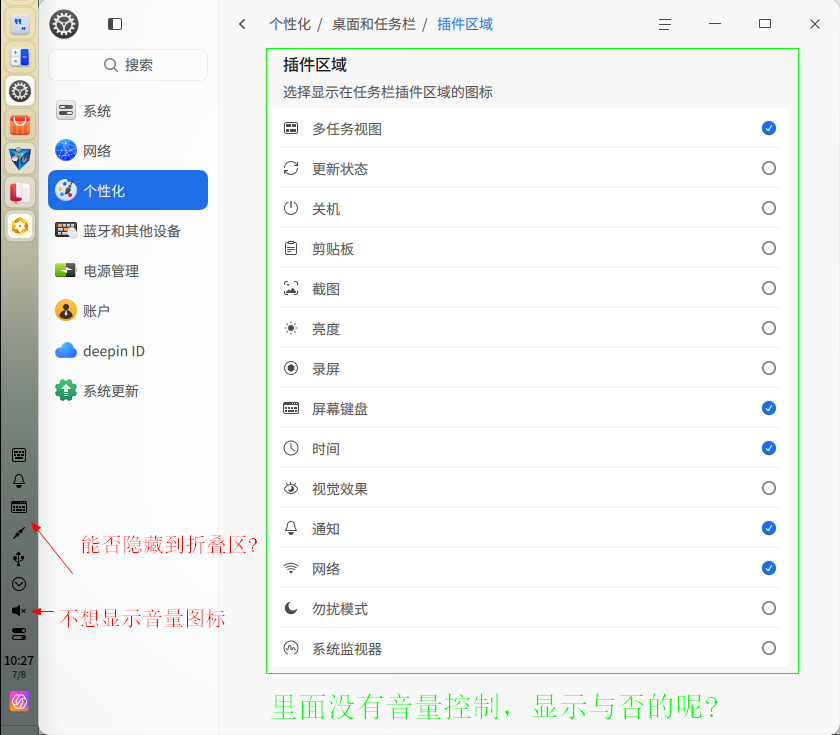Viewport: 840px width, 735px height.
Task: Enable 录屏 plugin checkbox
Action: (769, 368)
